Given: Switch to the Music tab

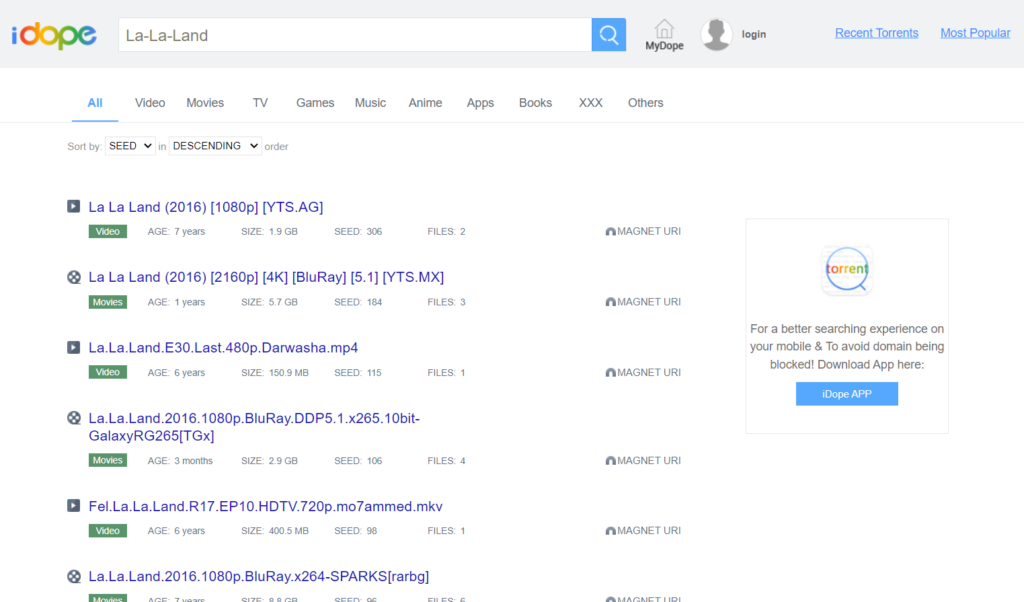Looking at the screenshot, I should point(370,103).
